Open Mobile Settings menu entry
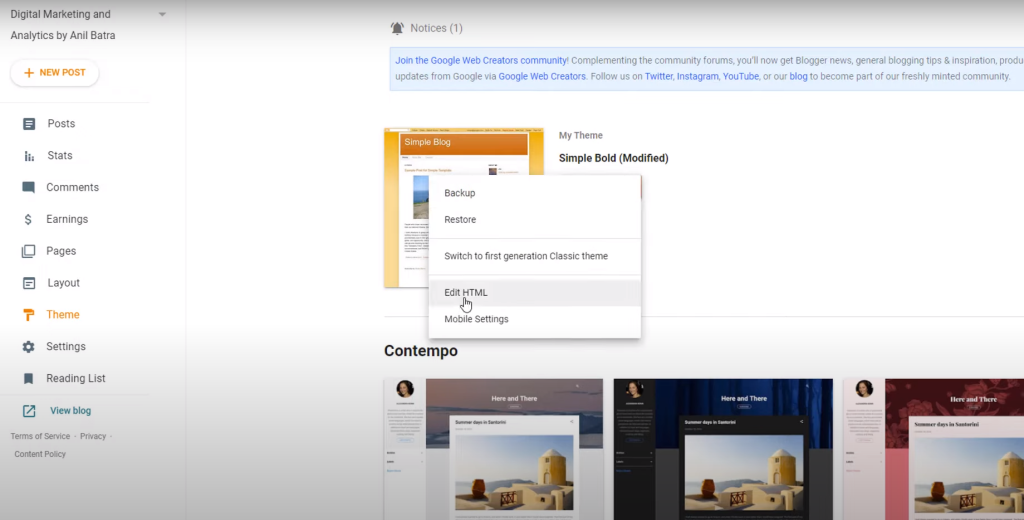 [476, 319]
